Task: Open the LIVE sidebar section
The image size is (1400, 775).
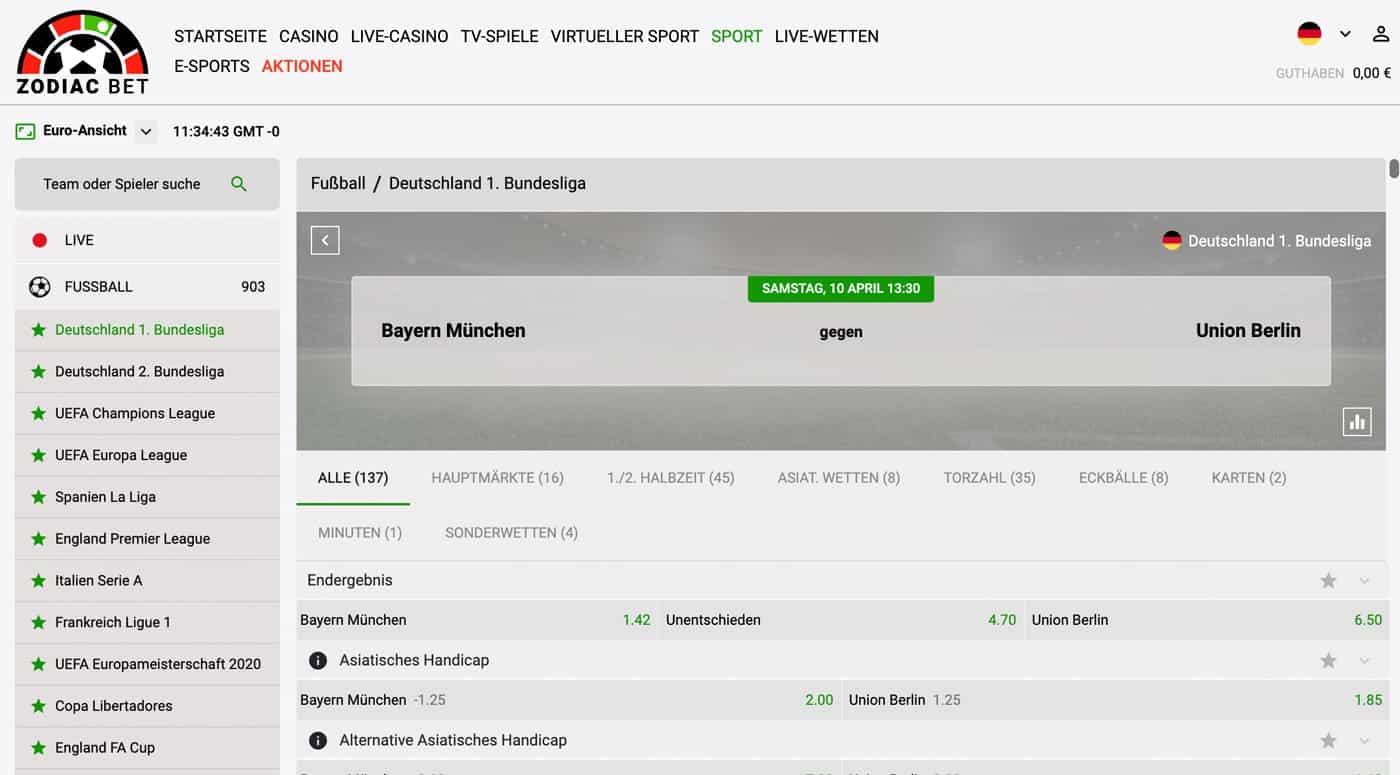Action: [147, 240]
